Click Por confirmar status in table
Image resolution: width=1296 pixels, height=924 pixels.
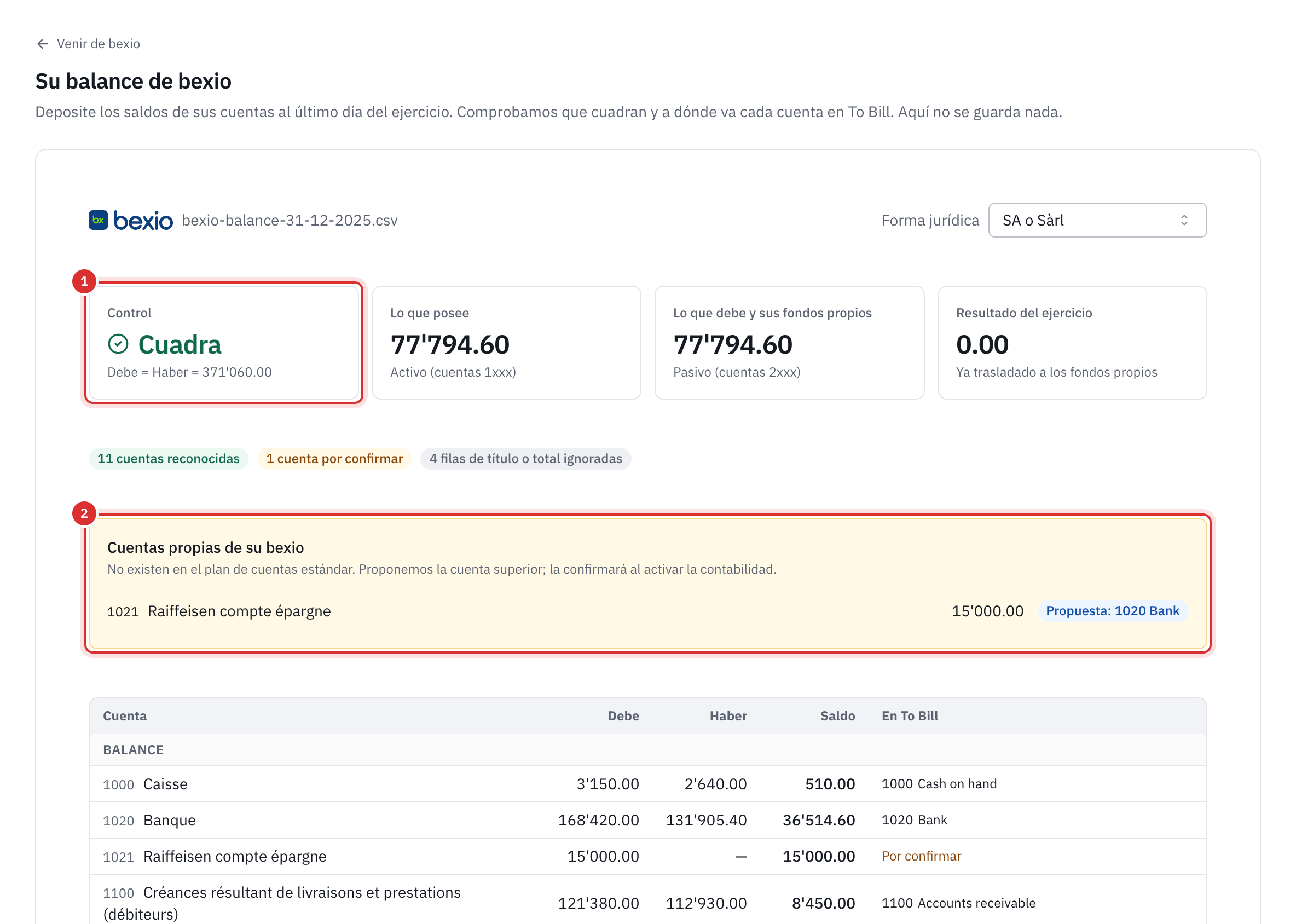(921, 856)
